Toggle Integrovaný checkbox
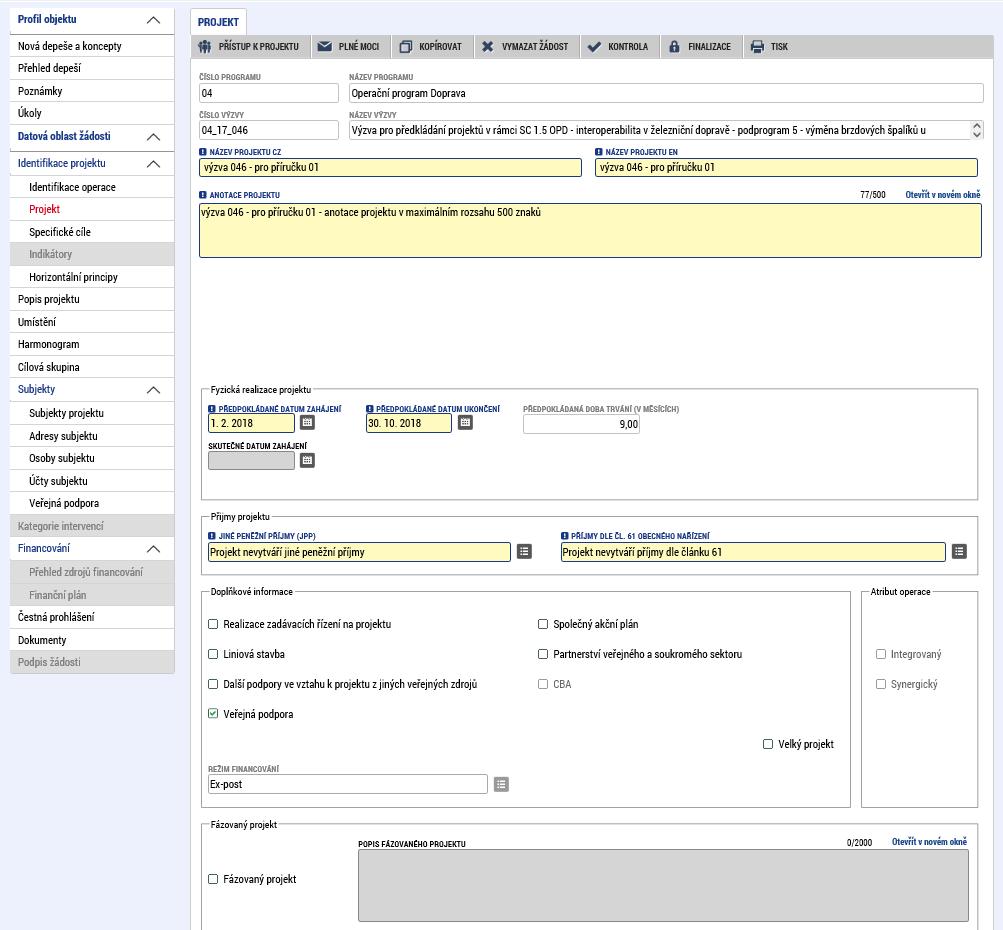The image size is (1003, 930). point(881,654)
